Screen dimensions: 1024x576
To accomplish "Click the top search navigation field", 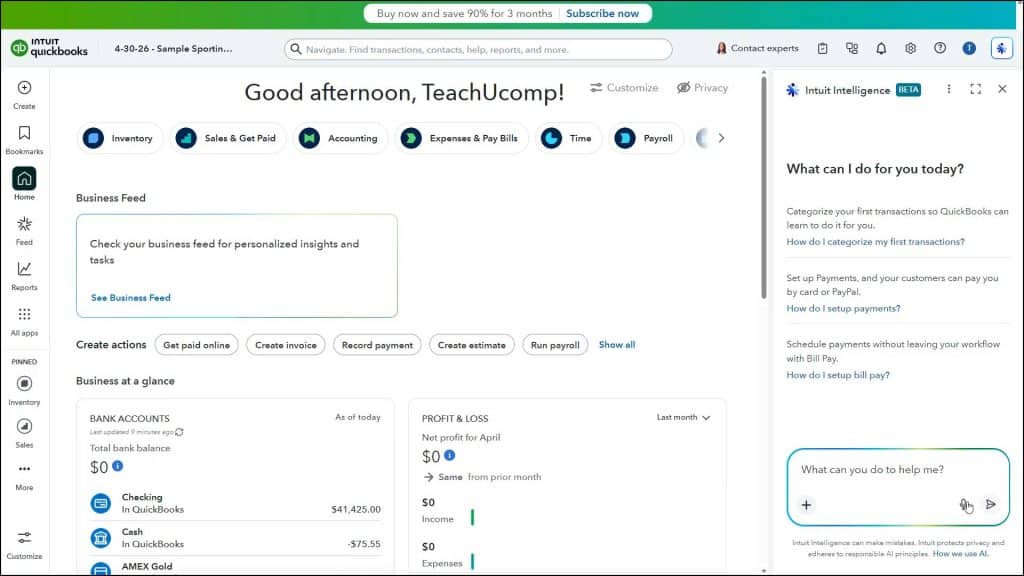I will 478,49.
